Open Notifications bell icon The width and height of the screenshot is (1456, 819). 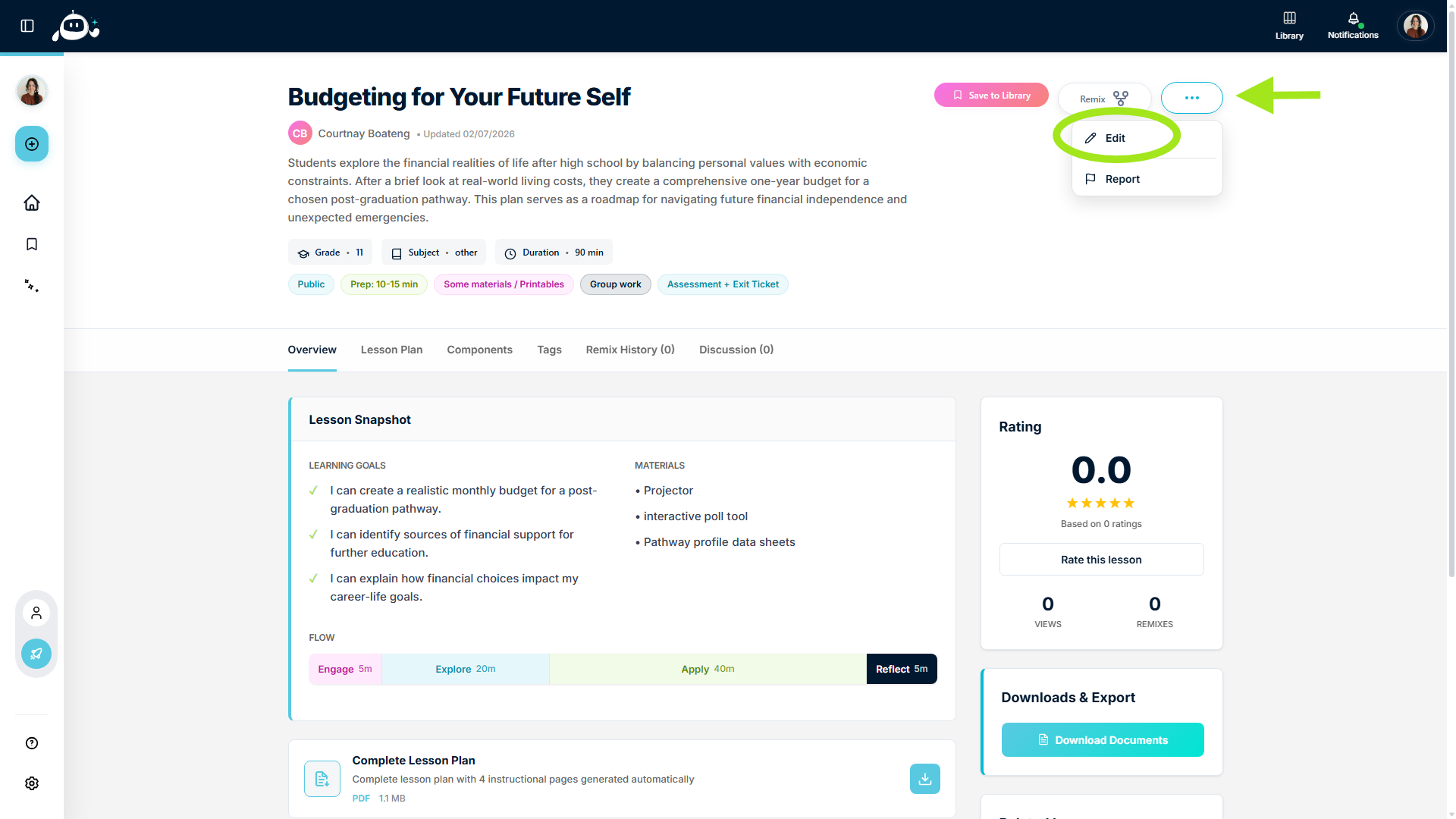1353,25
